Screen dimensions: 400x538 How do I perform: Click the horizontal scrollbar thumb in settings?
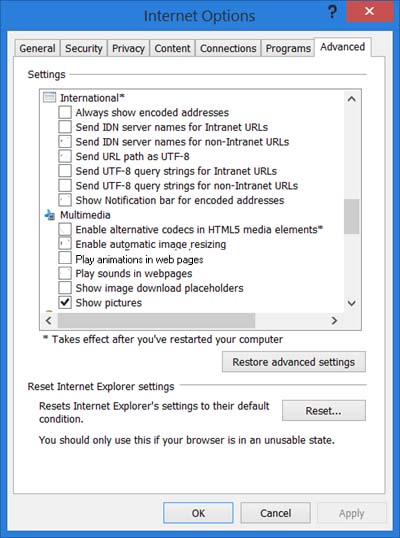[x=156, y=320]
